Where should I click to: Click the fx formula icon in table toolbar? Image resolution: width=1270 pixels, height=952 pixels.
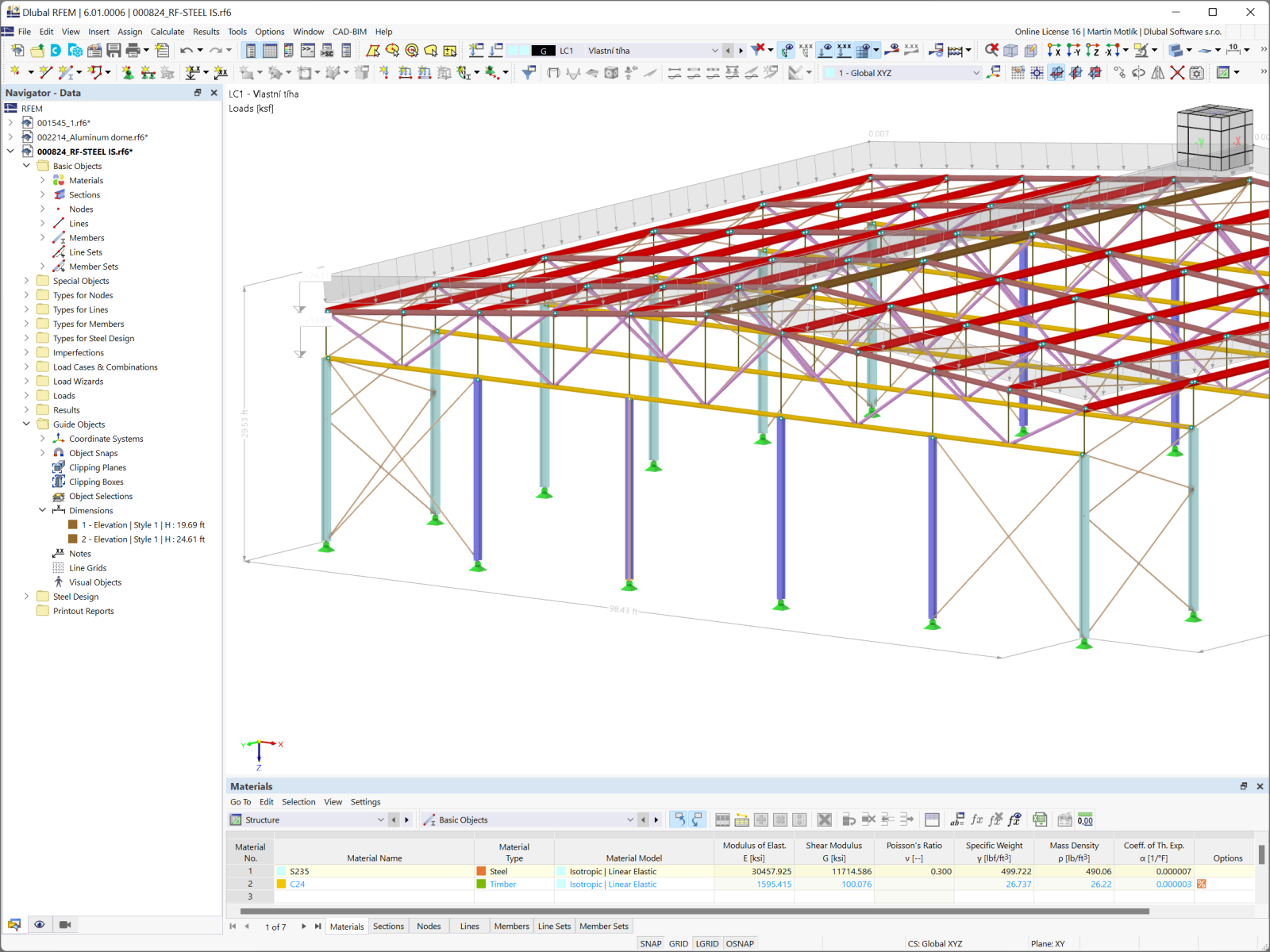point(977,820)
